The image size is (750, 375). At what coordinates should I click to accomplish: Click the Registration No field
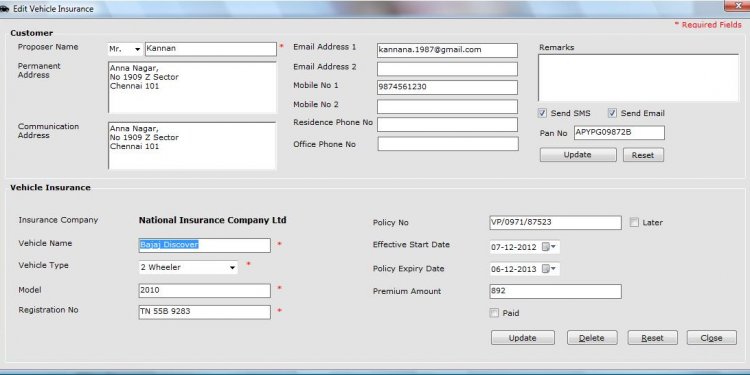click(205, 312)
